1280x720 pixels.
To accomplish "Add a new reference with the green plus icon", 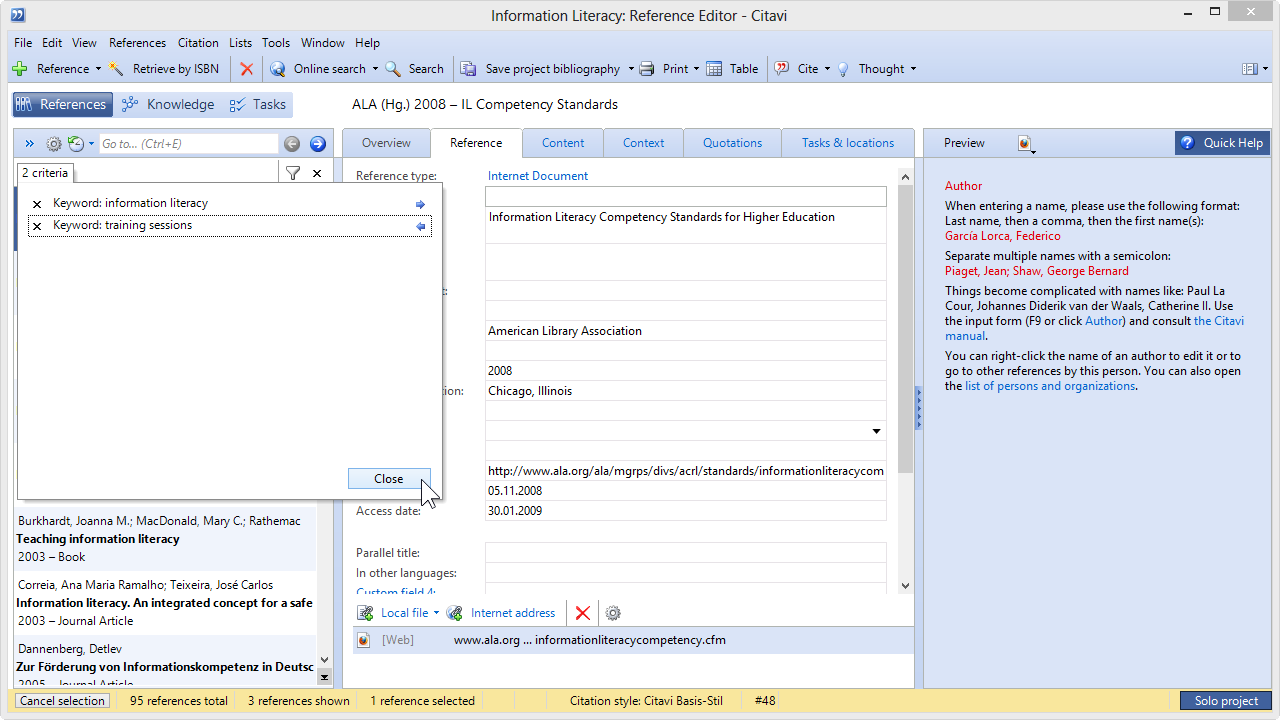I will coord(19,69).
